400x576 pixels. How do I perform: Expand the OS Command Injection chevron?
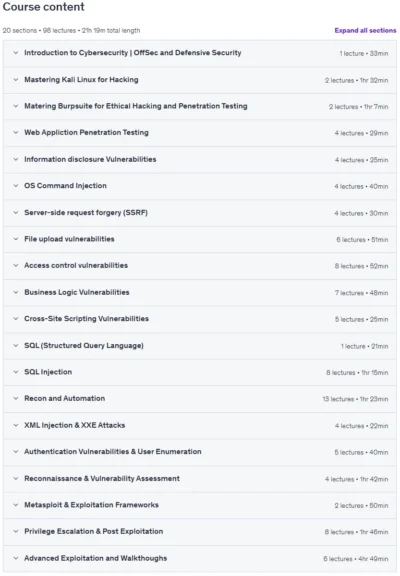coord(16,186)
